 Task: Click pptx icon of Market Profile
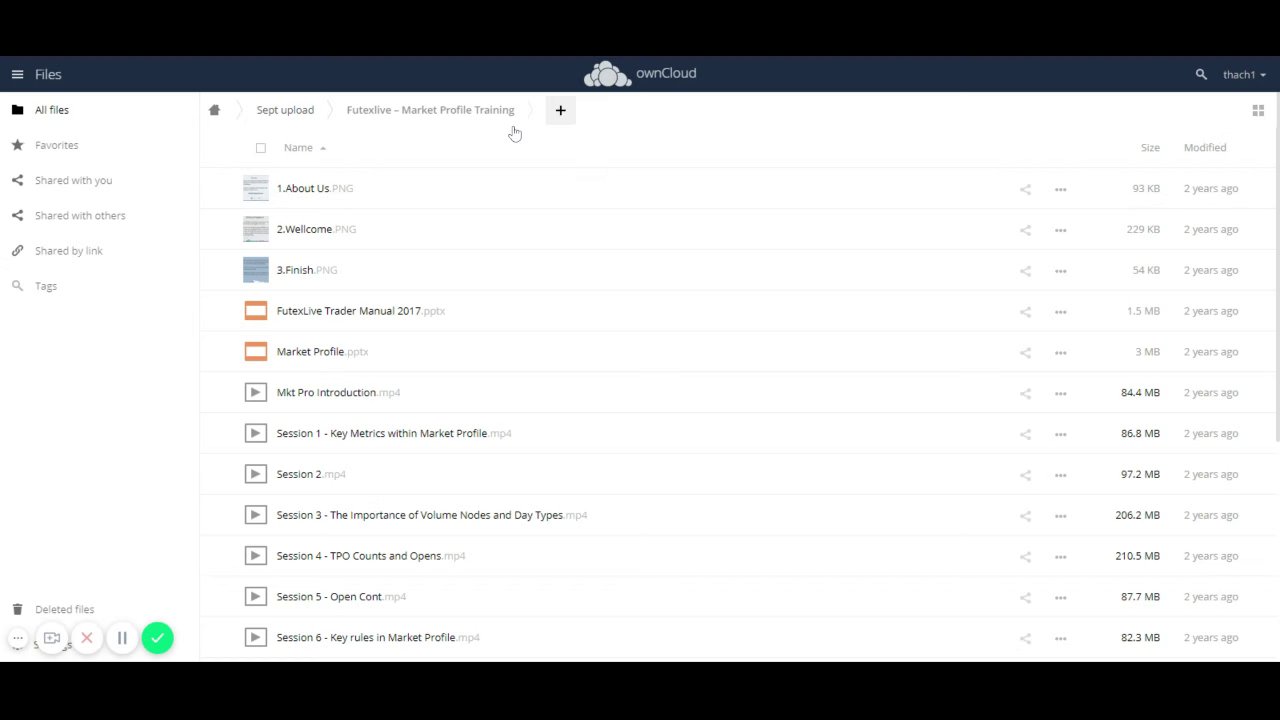256,352
